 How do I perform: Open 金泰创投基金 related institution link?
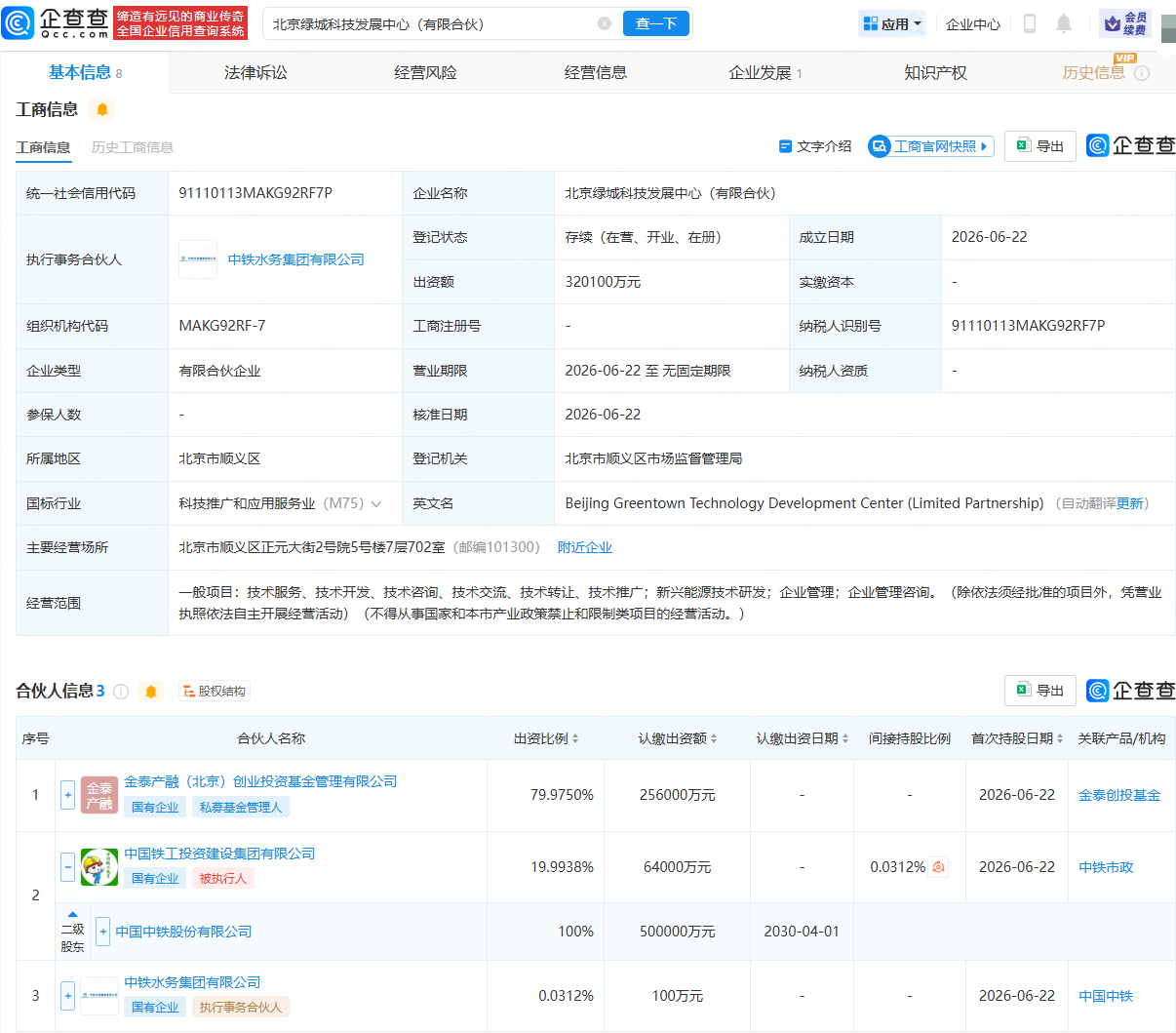1119,795
